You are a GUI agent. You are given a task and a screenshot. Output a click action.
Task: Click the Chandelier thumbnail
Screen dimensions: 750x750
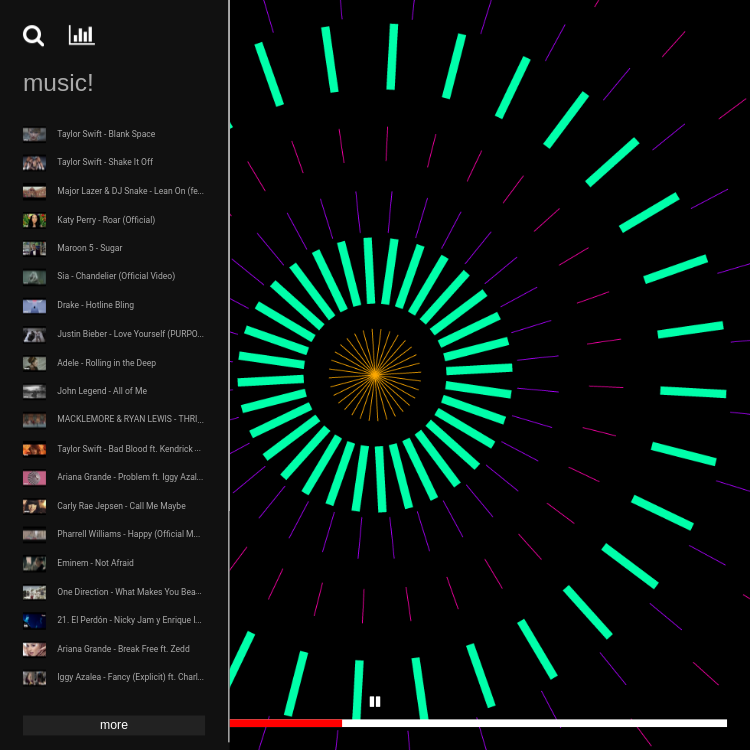(34, 277)
